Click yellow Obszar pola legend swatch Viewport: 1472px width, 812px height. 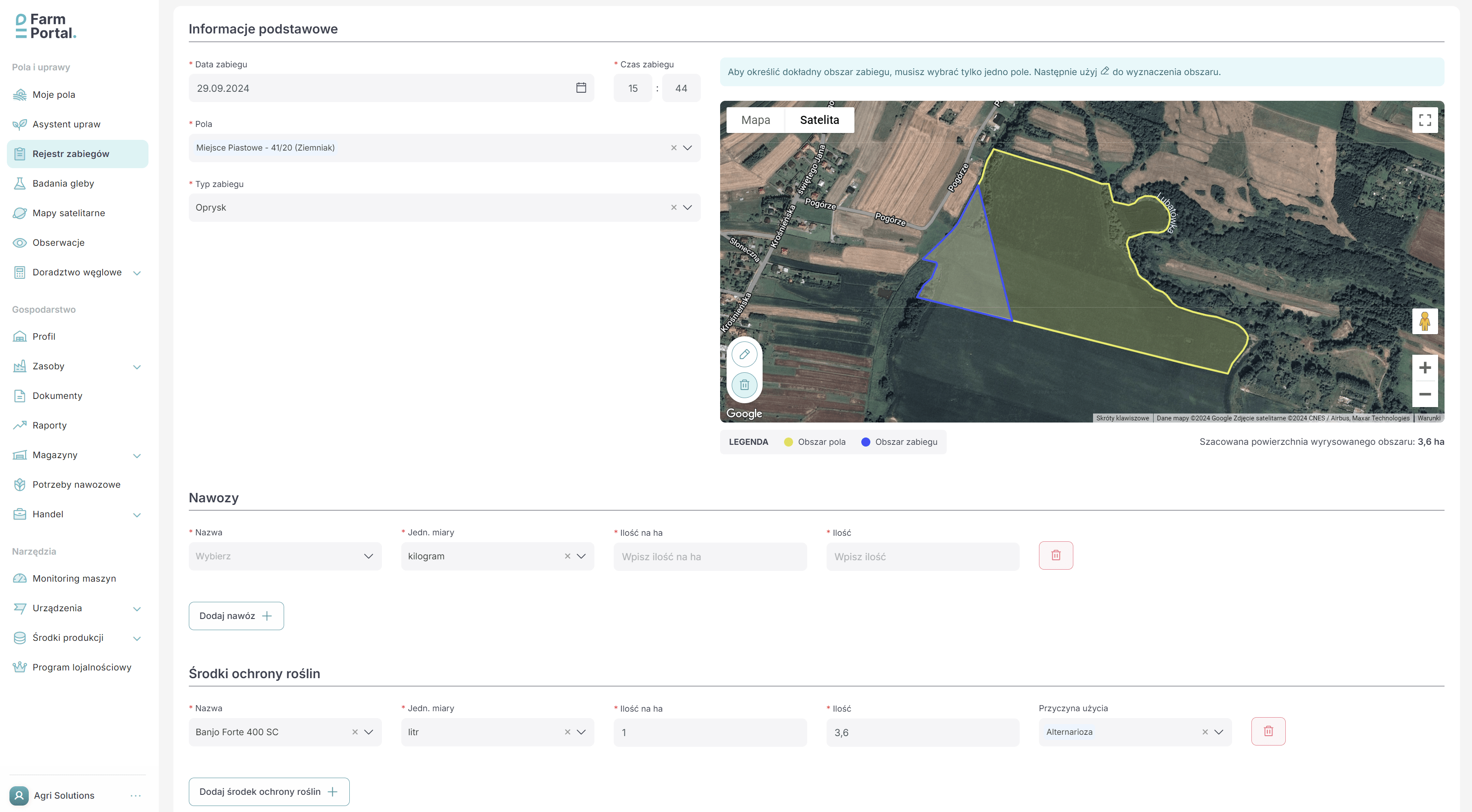(x=788, y=442)
